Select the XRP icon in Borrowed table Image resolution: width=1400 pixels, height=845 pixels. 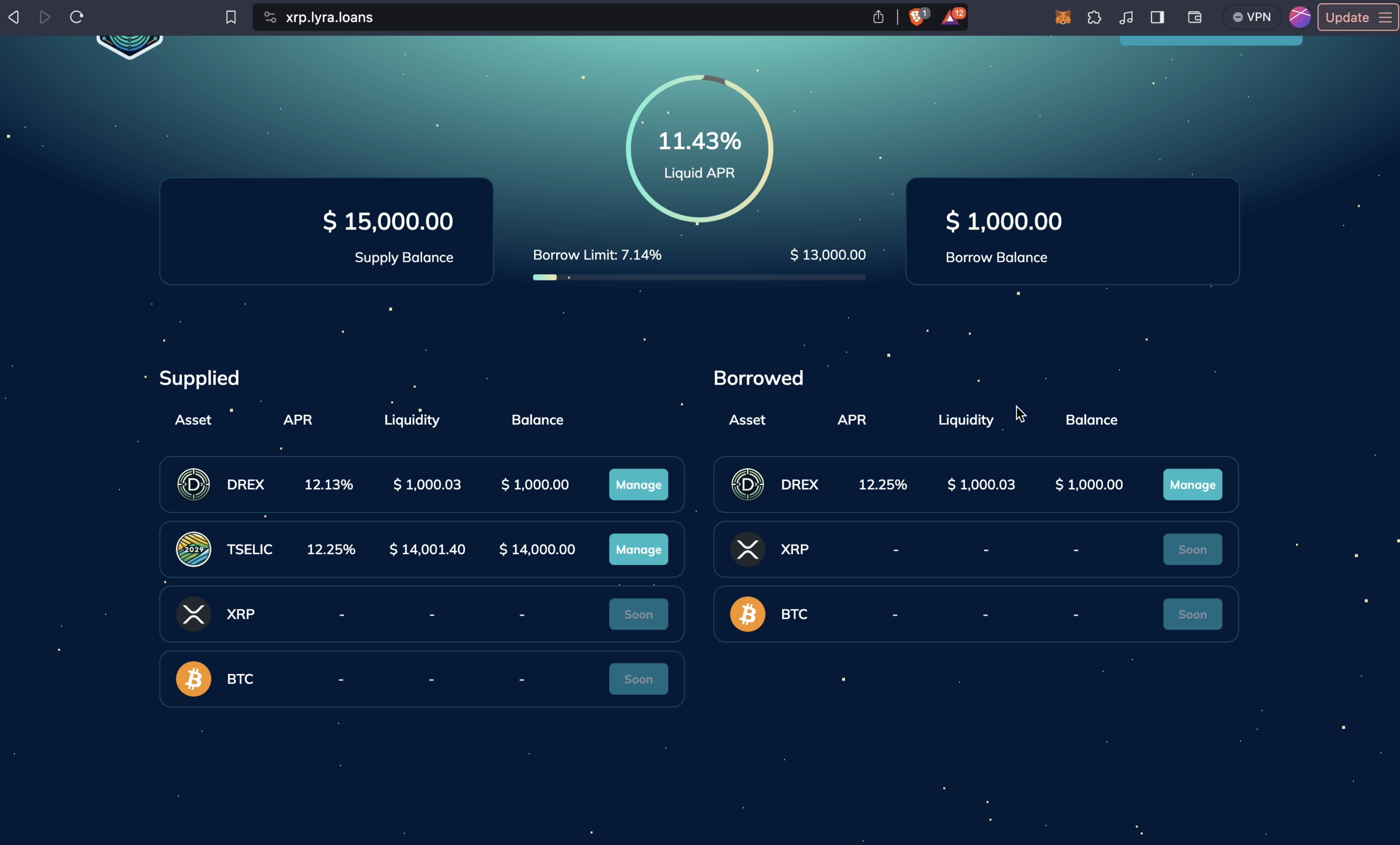pos(747,549)
